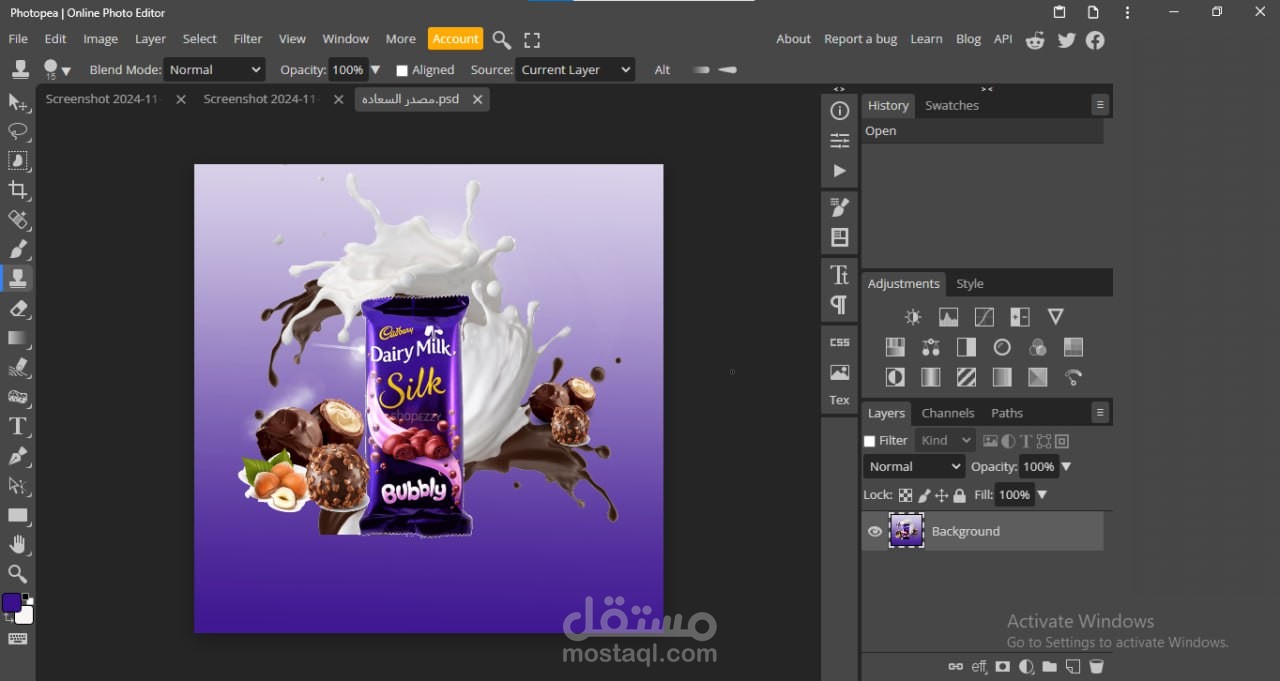This screenshot has width=1280, height=681.
Task: Open the Blog link
Action: 968,39
